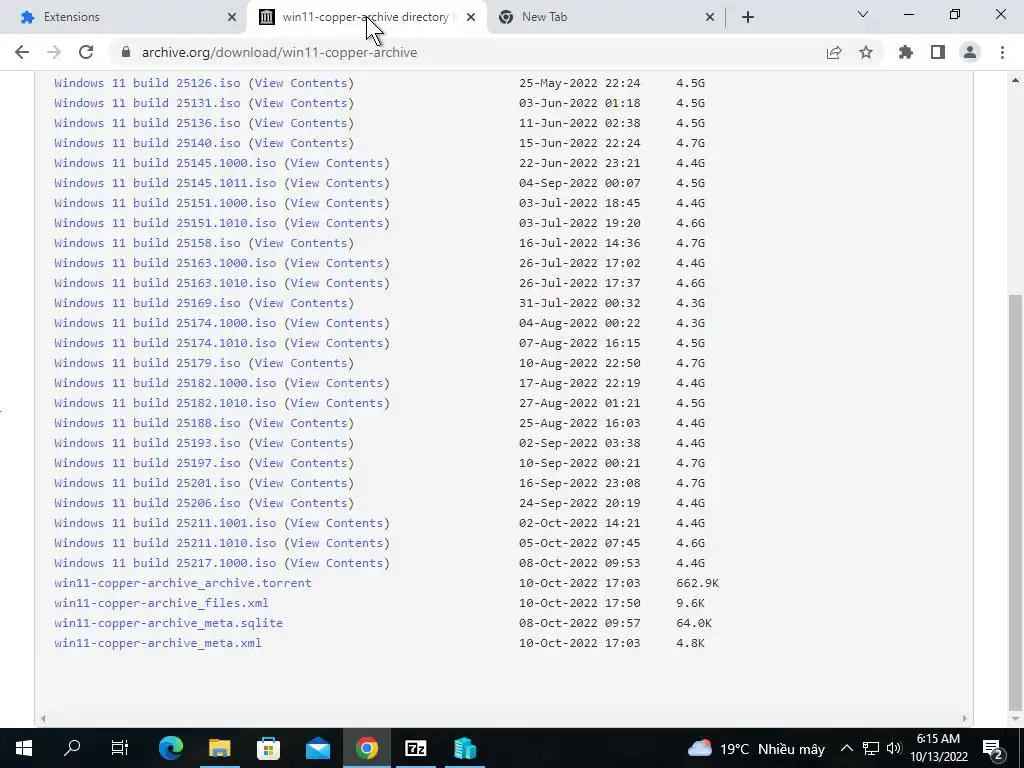
Task: Go back to the previous page
Action: [x=22, y=52]
